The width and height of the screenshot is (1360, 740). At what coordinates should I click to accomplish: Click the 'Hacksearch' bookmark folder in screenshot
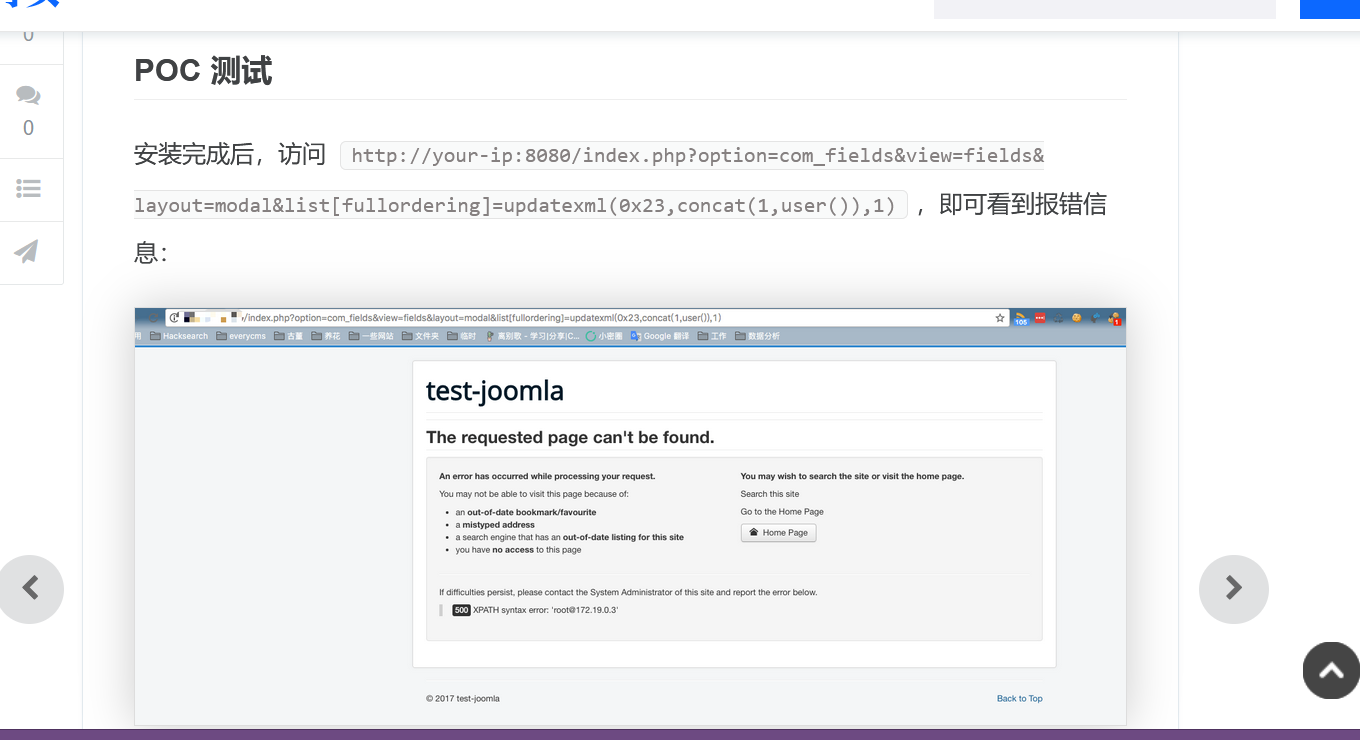tap(179, 336)
